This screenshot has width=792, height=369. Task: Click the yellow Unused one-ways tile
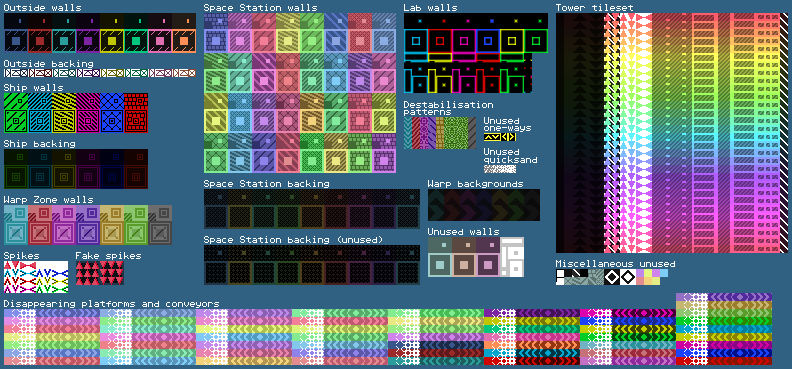(x=500, y=137)
